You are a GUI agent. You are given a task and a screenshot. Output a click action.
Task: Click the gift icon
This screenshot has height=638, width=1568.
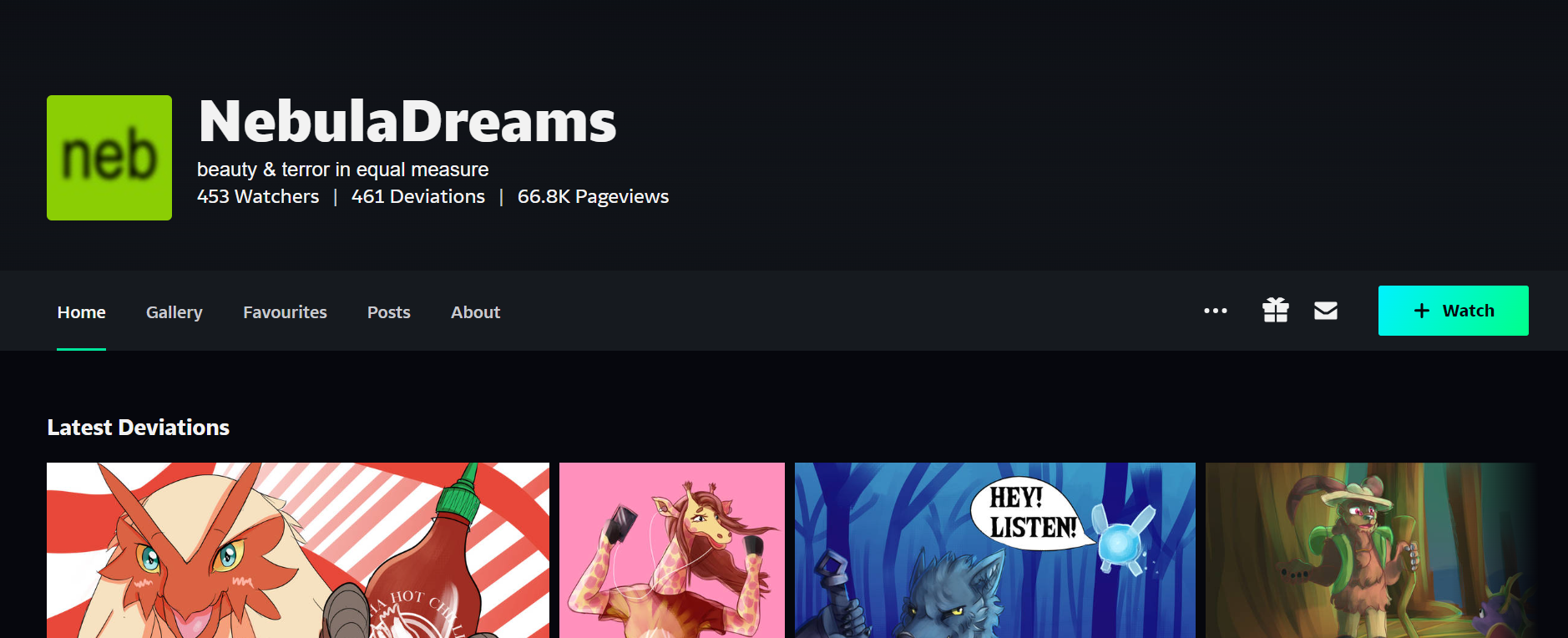(1275, 311)
